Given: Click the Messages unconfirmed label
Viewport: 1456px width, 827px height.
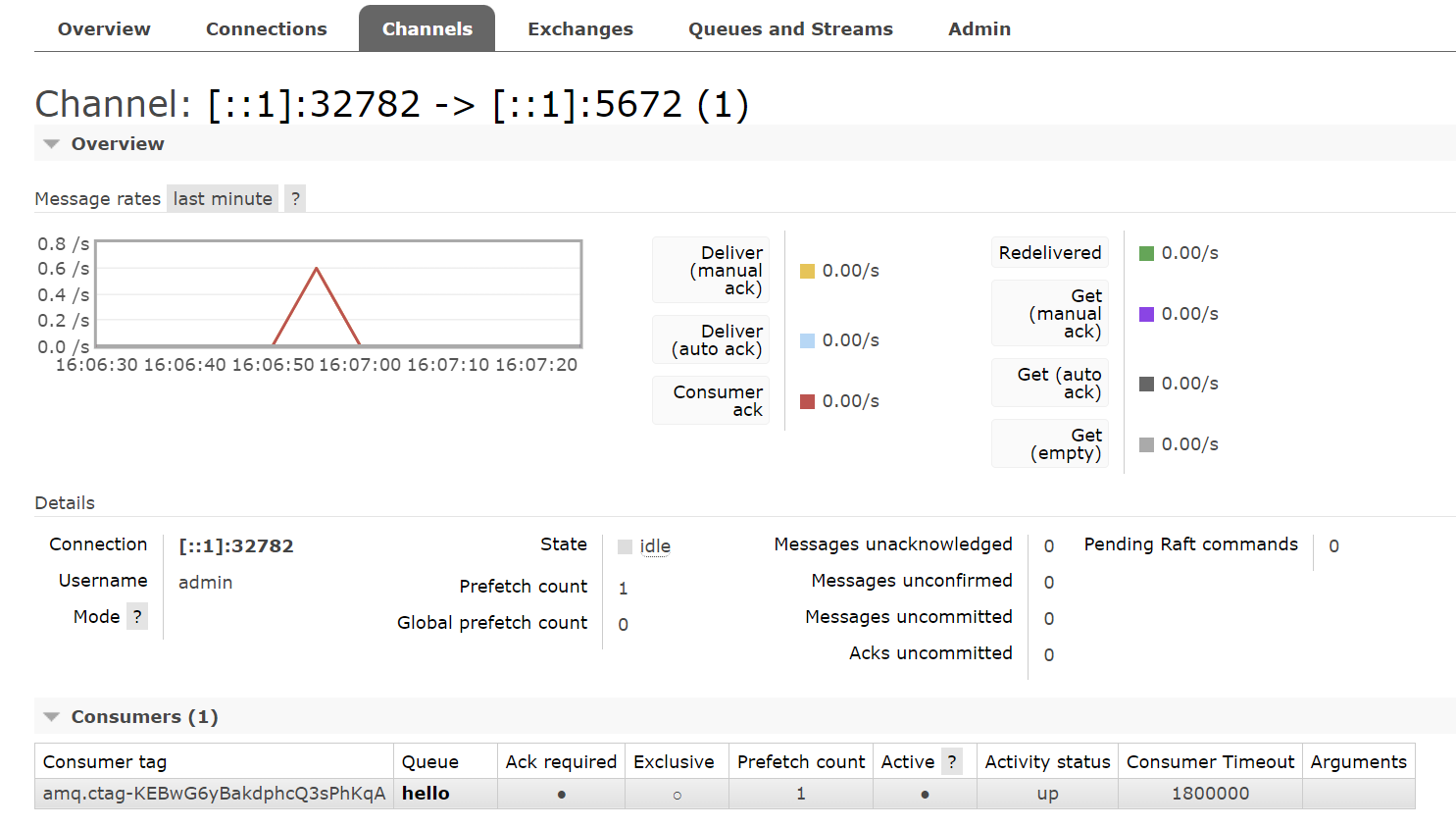Looking at the screenshot, I should (x=912, y=580).
